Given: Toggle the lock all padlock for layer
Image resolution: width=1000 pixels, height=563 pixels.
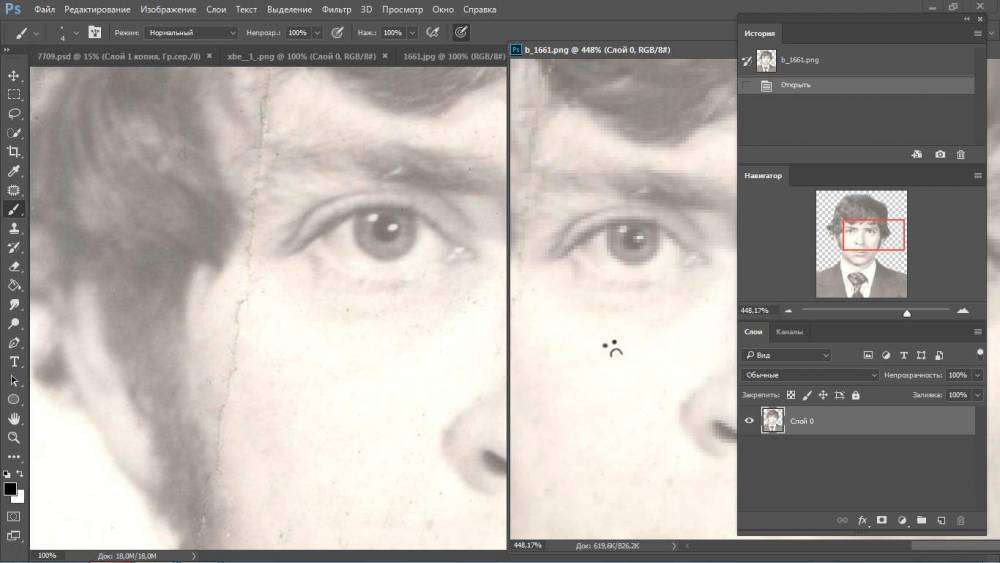Looking at the screenshot, I should (855, 395).
